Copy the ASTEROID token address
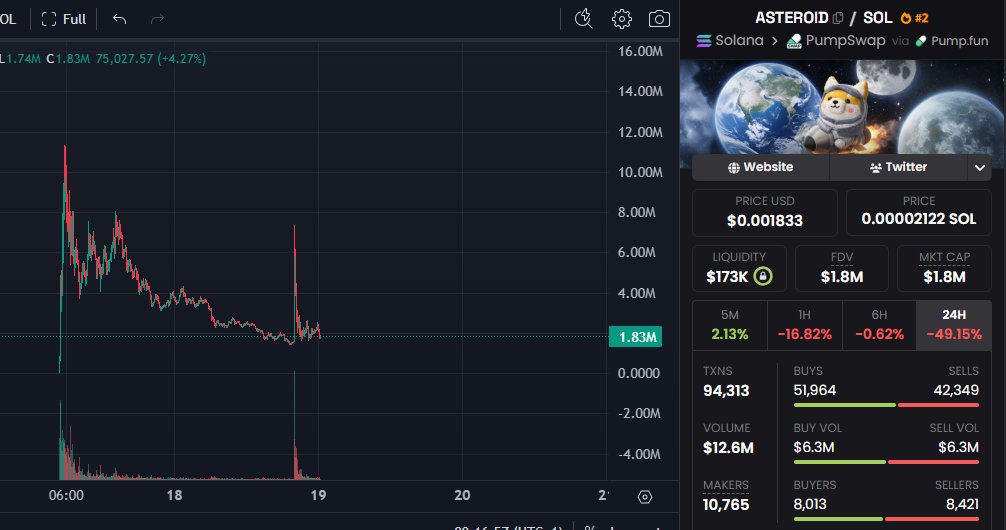The width and height of the screenshot is (1006, 530). point(838,18)
